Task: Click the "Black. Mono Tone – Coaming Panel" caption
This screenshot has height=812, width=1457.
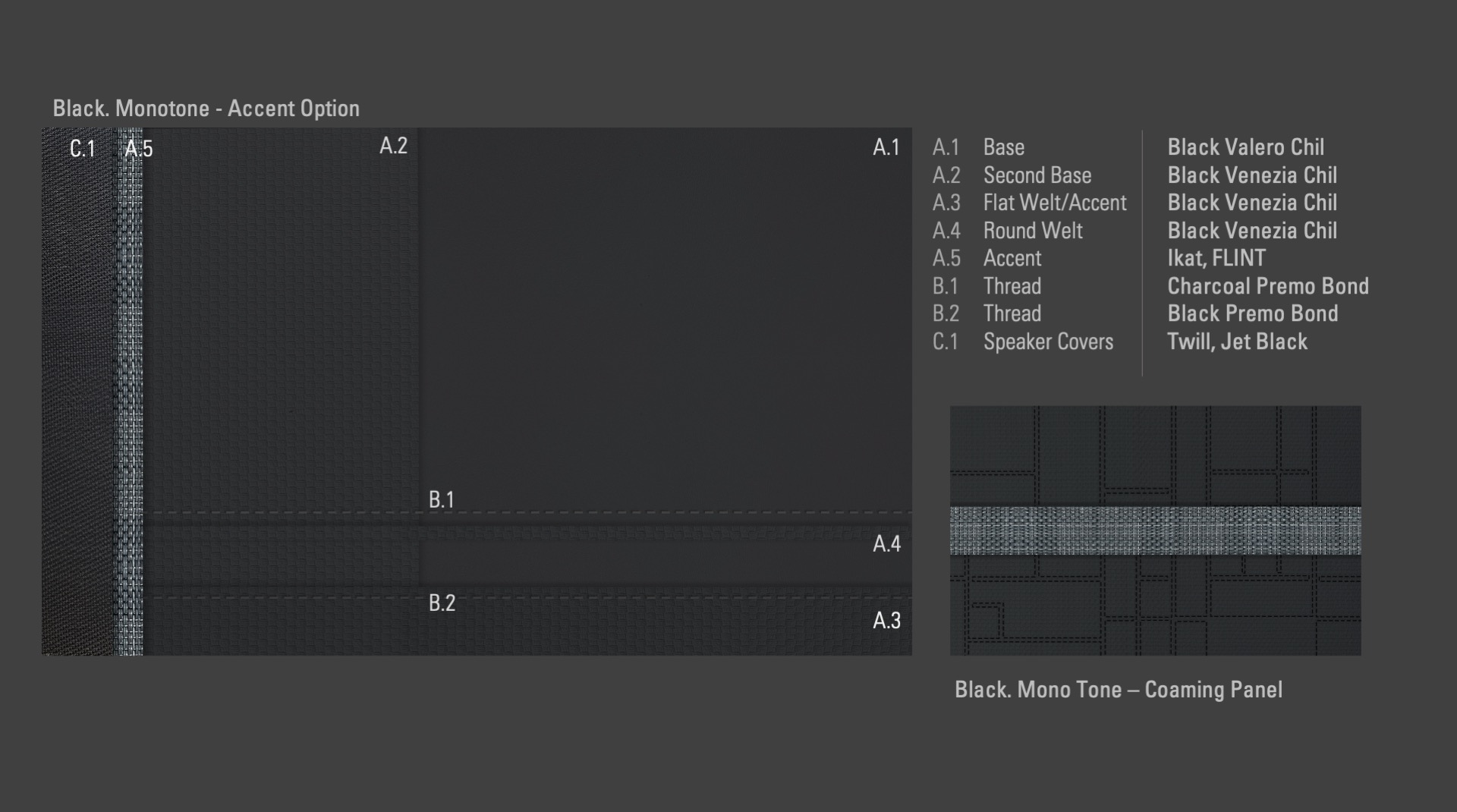Action: tap(1118, 690)
